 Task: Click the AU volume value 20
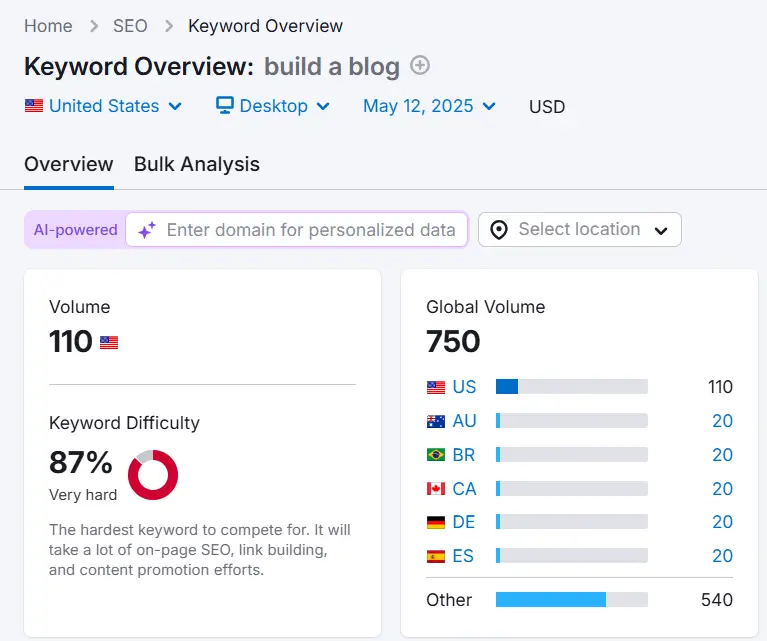[722, 421]
